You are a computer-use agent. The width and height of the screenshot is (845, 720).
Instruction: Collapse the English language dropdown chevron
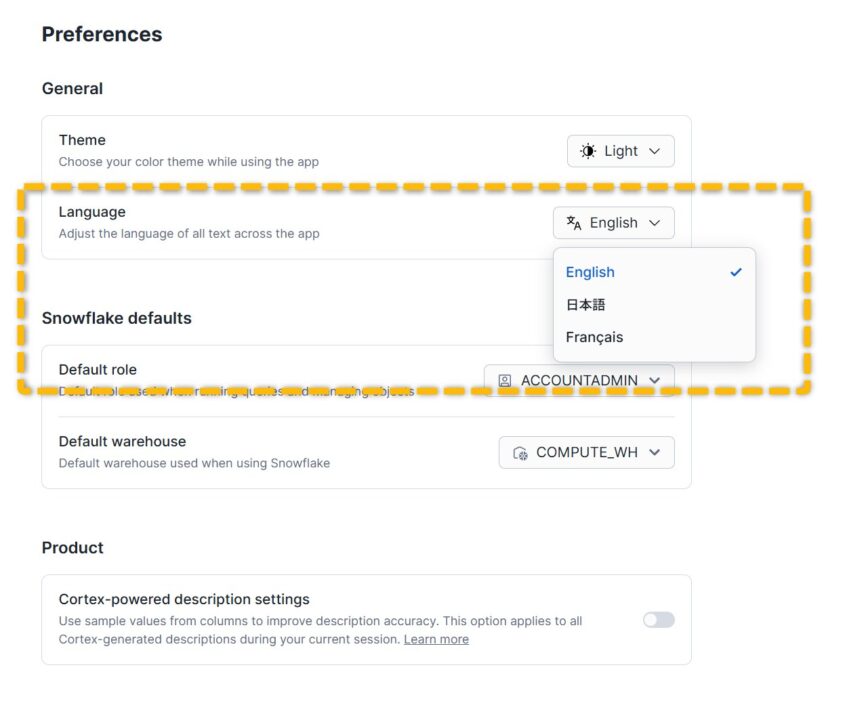[x=655, y=223]
